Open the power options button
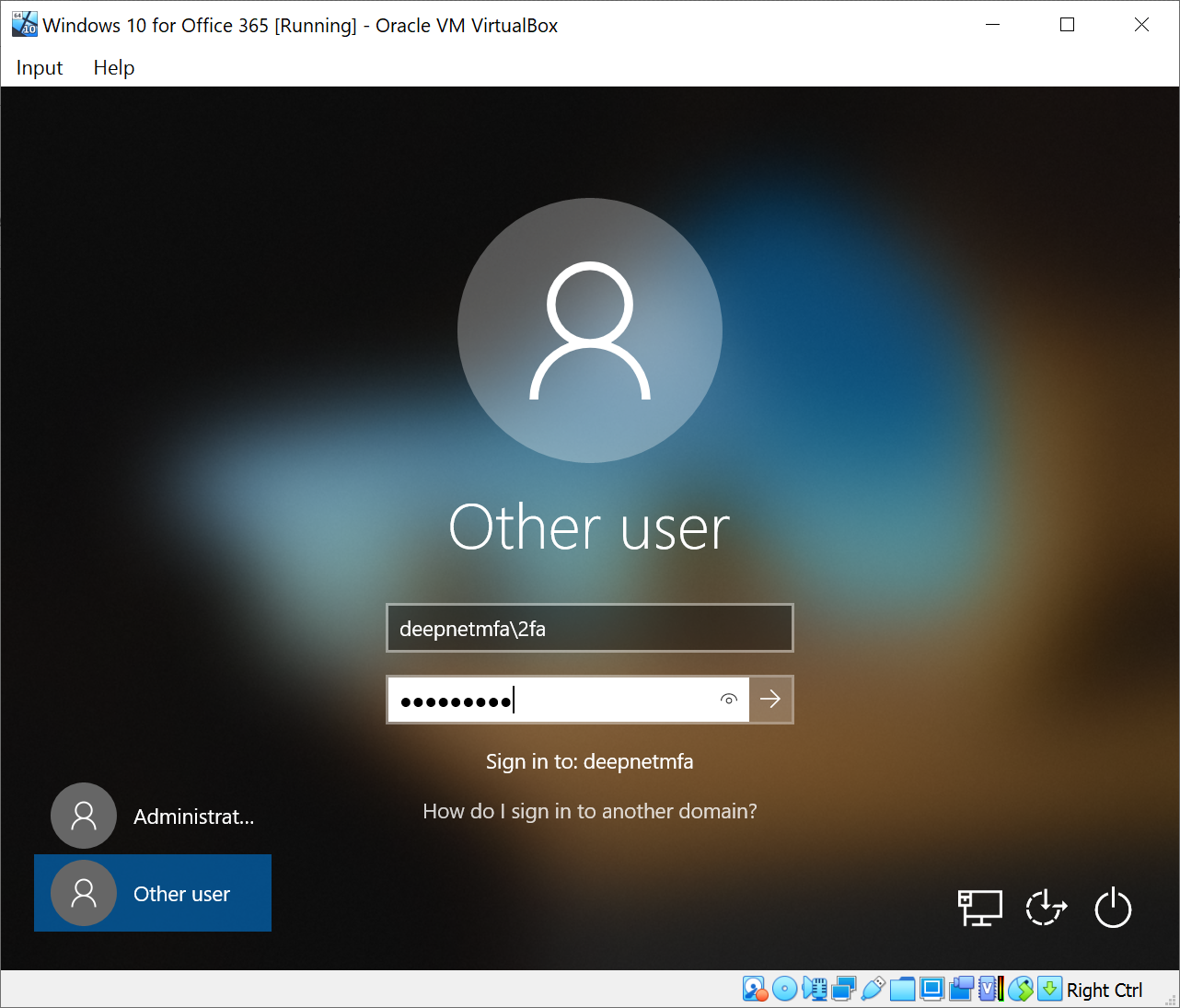 (1112, 909)
